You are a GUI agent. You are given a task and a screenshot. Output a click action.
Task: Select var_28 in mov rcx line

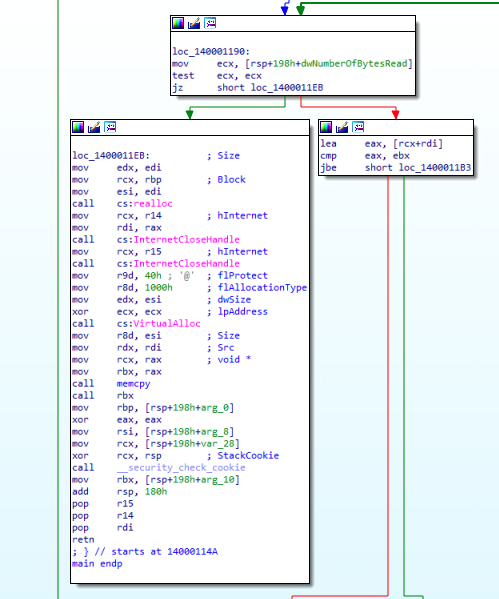pos(217,444)
